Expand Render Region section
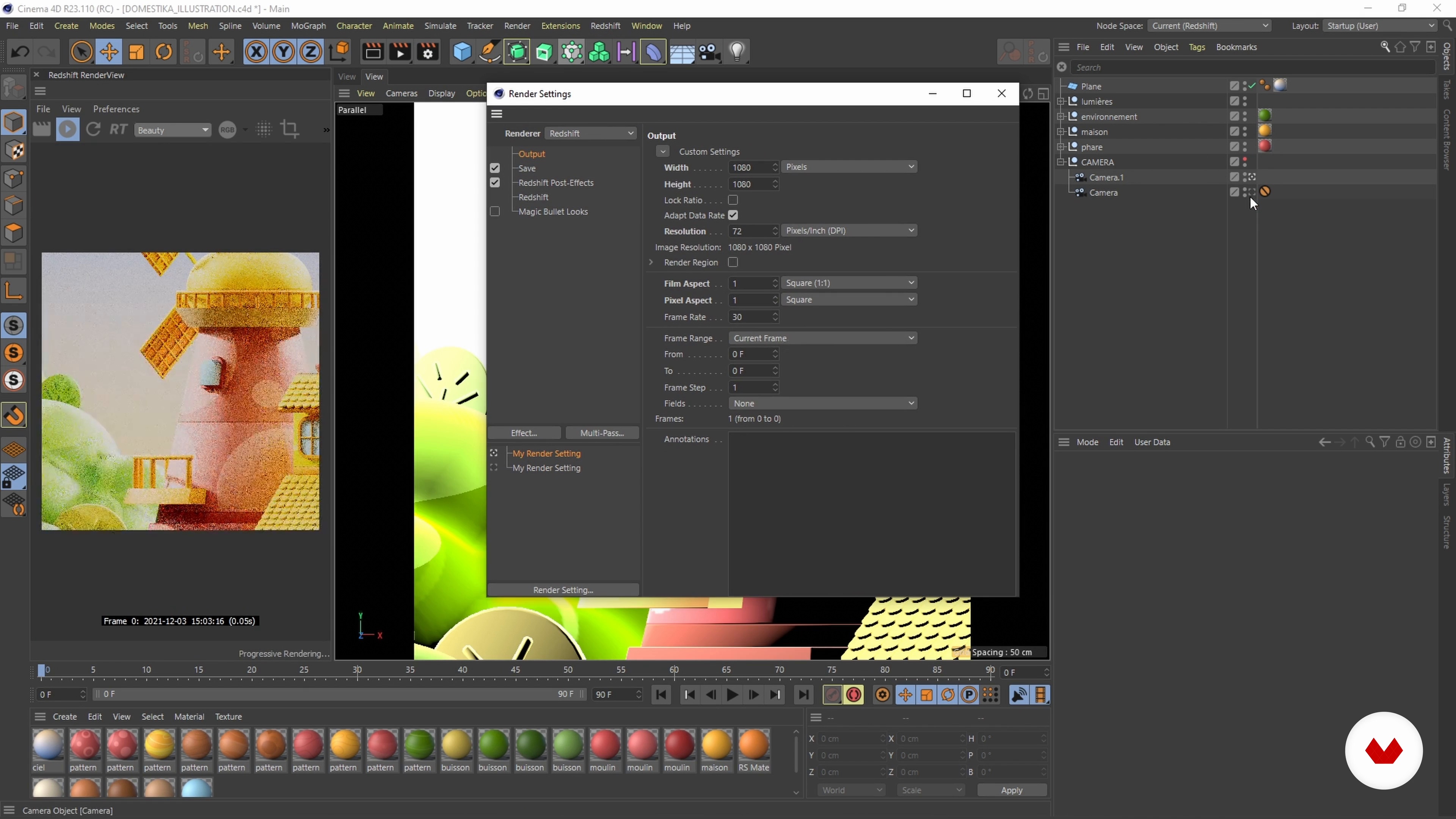 [x=651, y=262]
